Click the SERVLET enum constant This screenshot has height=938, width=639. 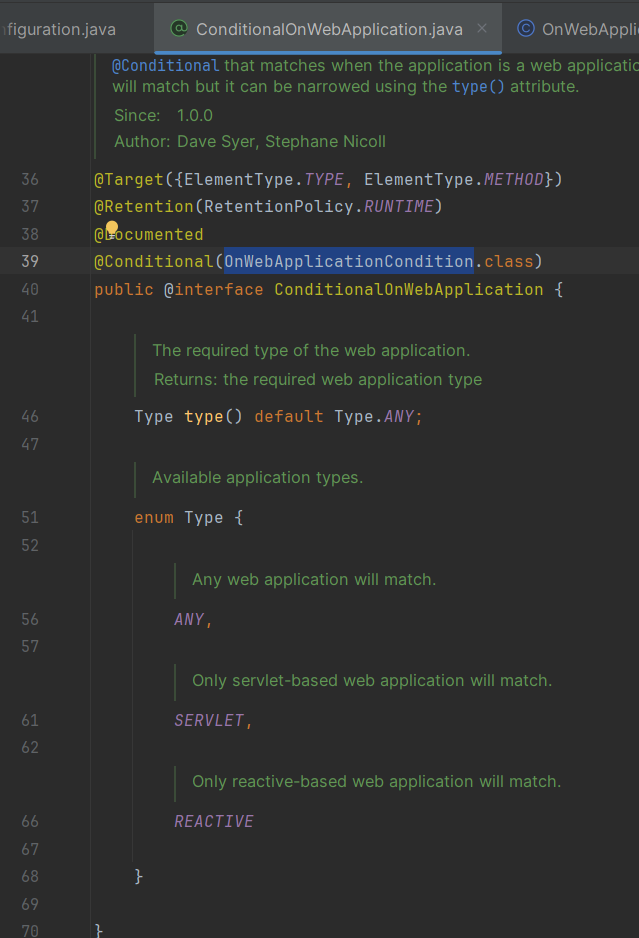209,720
